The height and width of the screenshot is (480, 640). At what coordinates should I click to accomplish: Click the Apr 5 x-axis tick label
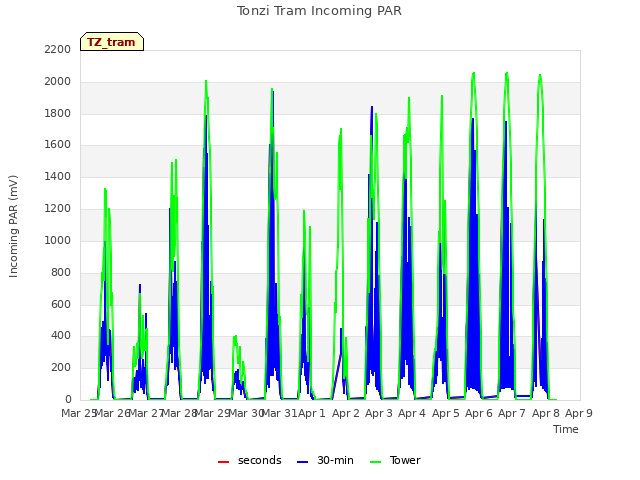coord(446,413)
